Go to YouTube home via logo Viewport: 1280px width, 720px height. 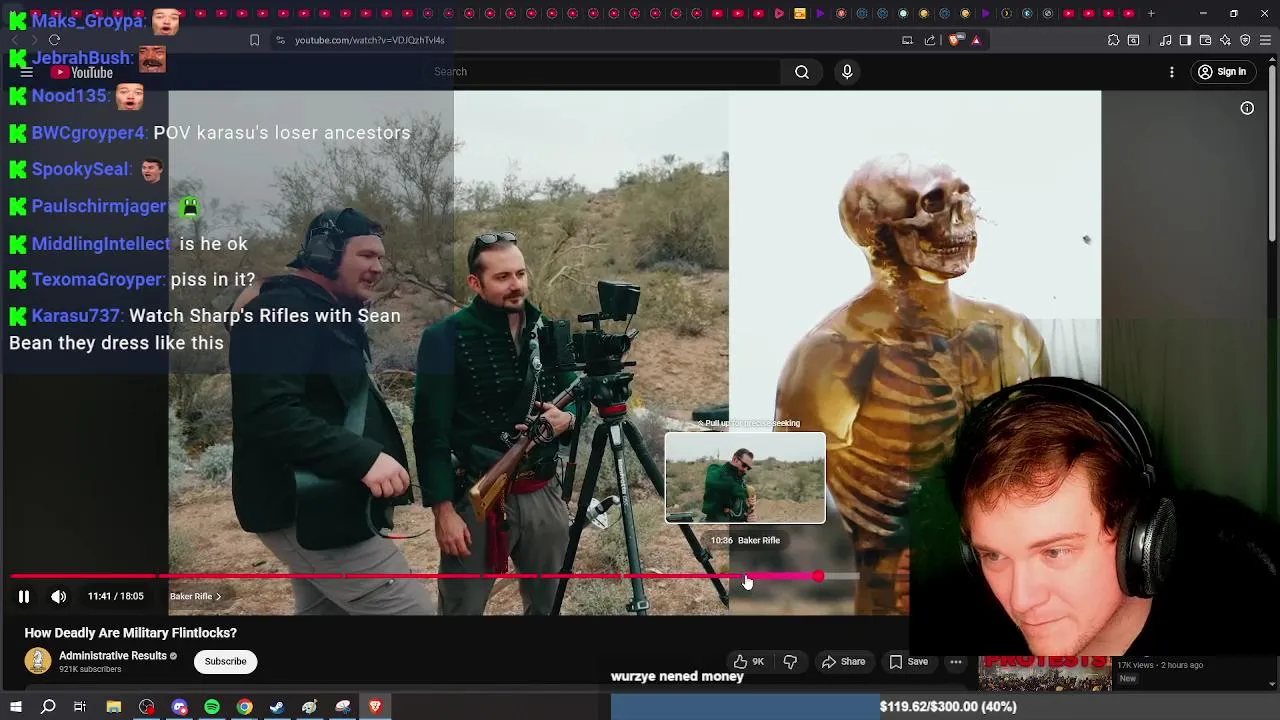[82, 72]
